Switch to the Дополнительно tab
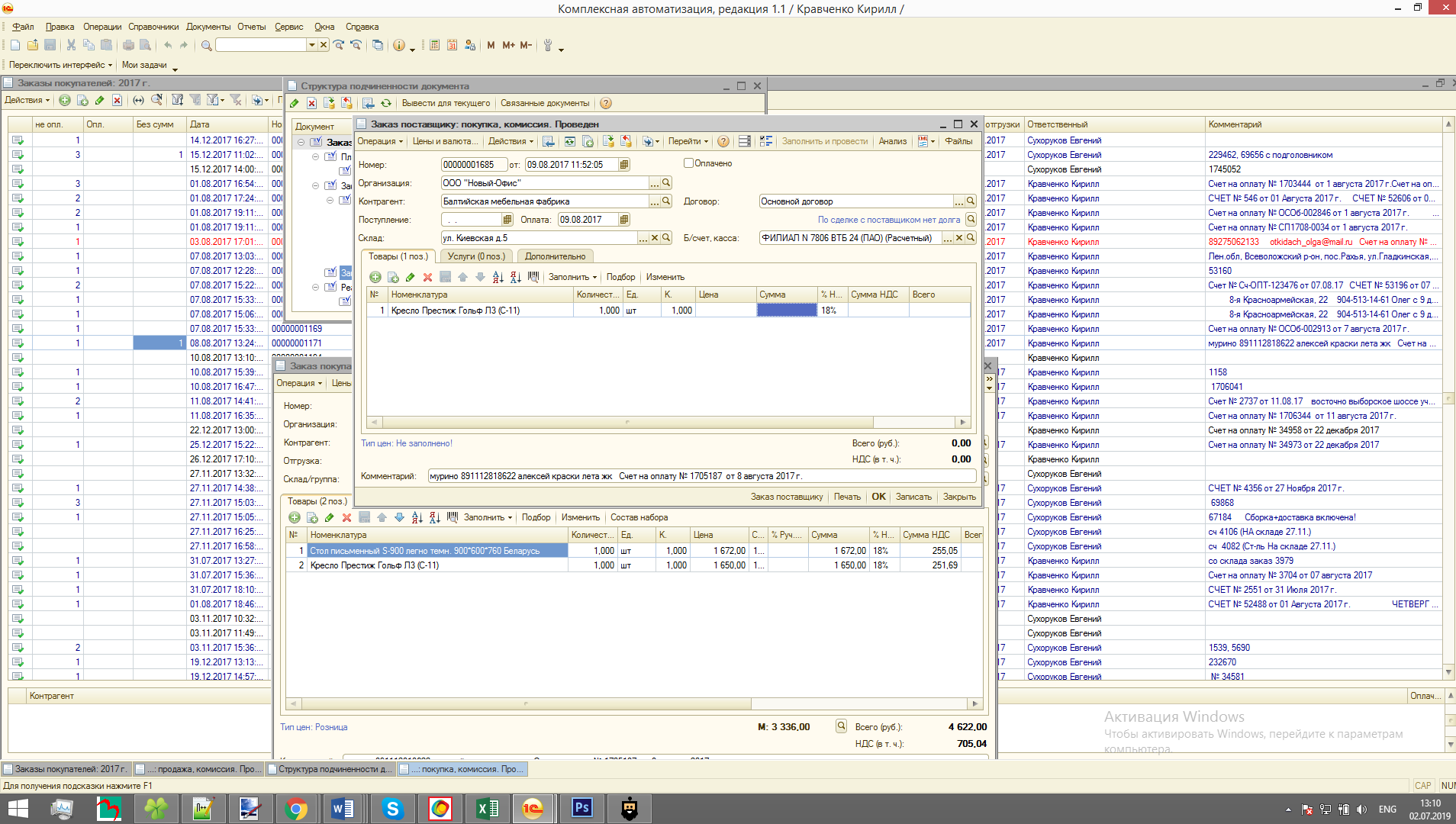1456x824 pixels. tap(555, 257)
